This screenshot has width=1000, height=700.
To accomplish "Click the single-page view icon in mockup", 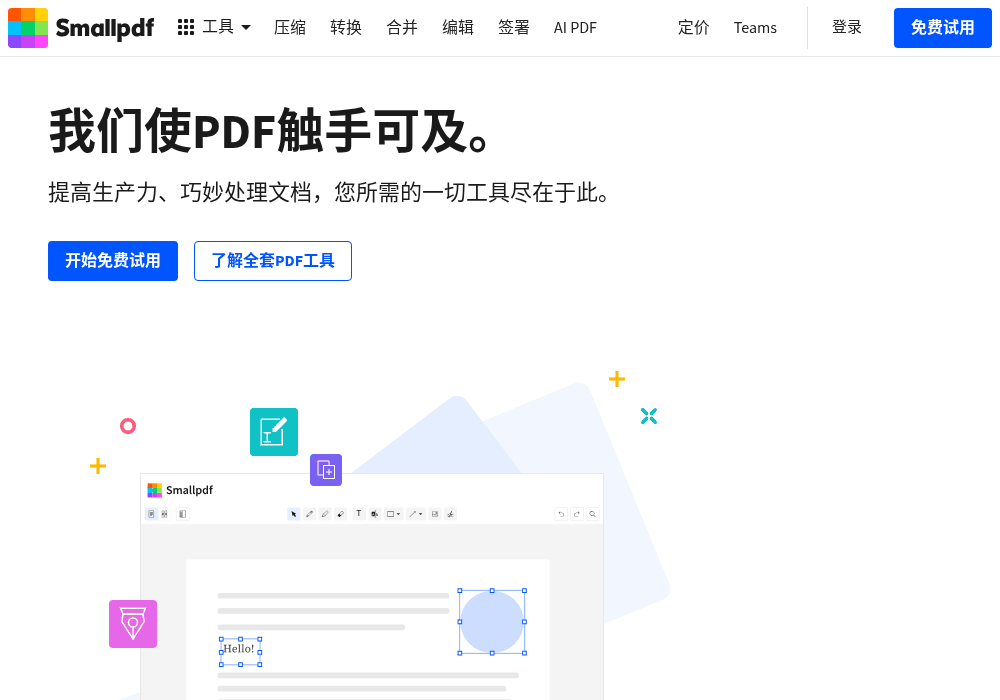I will point(151,514).
